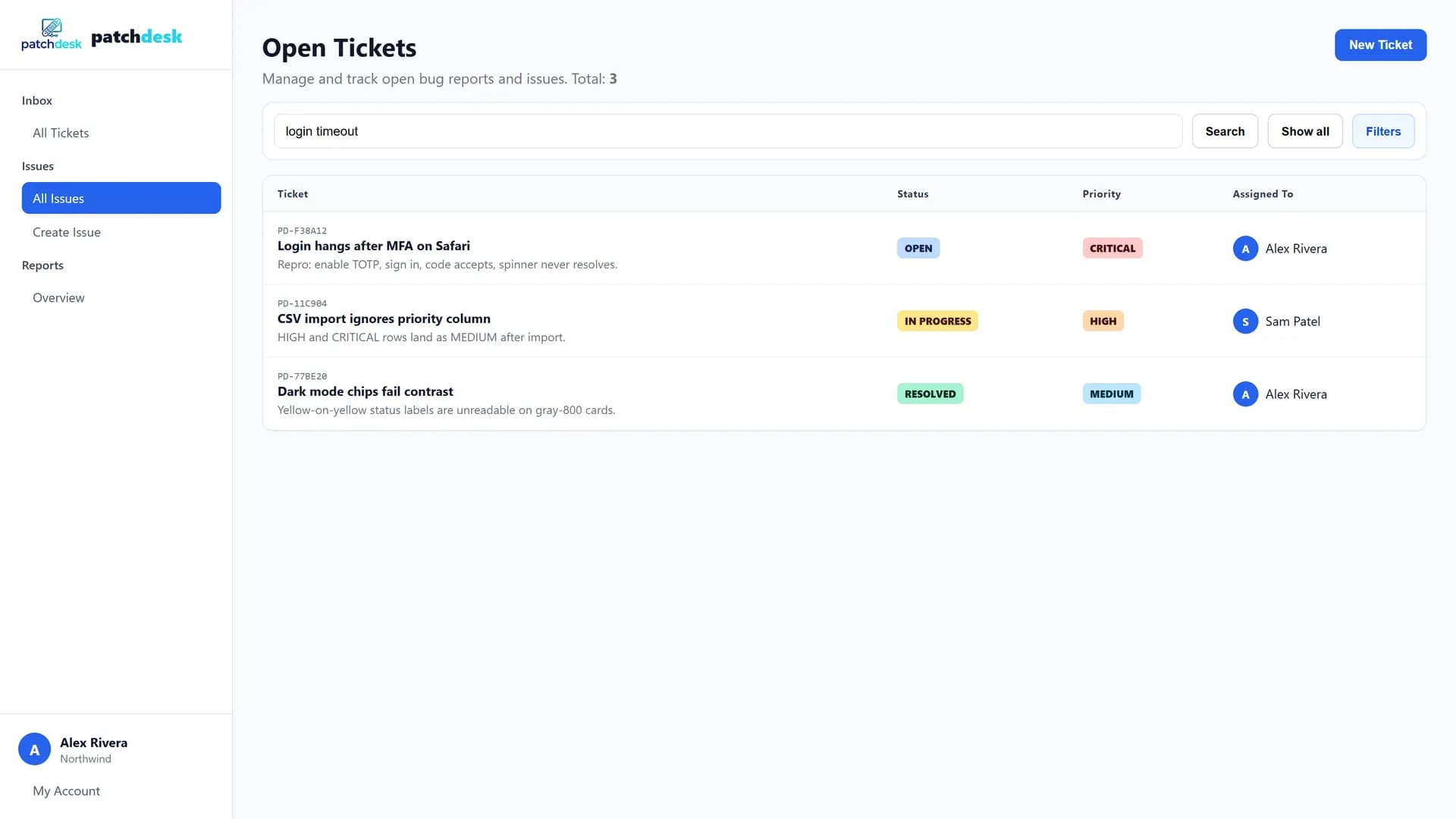This screenshot has height=819, width=1456.
Task: Click the Ticket column header
Action: click(x=293, y=194)
